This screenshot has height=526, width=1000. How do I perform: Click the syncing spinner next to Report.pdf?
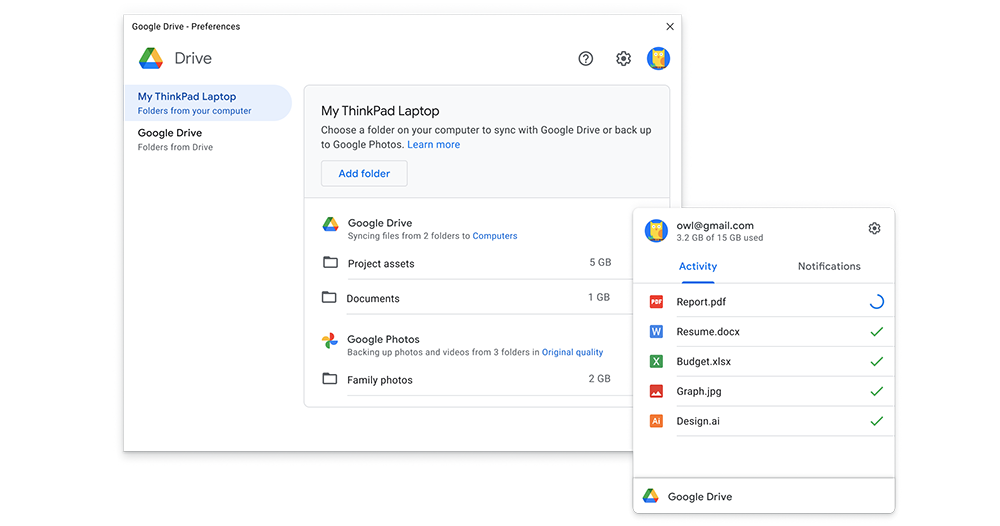pyautogui.click(x=877, y=302)
